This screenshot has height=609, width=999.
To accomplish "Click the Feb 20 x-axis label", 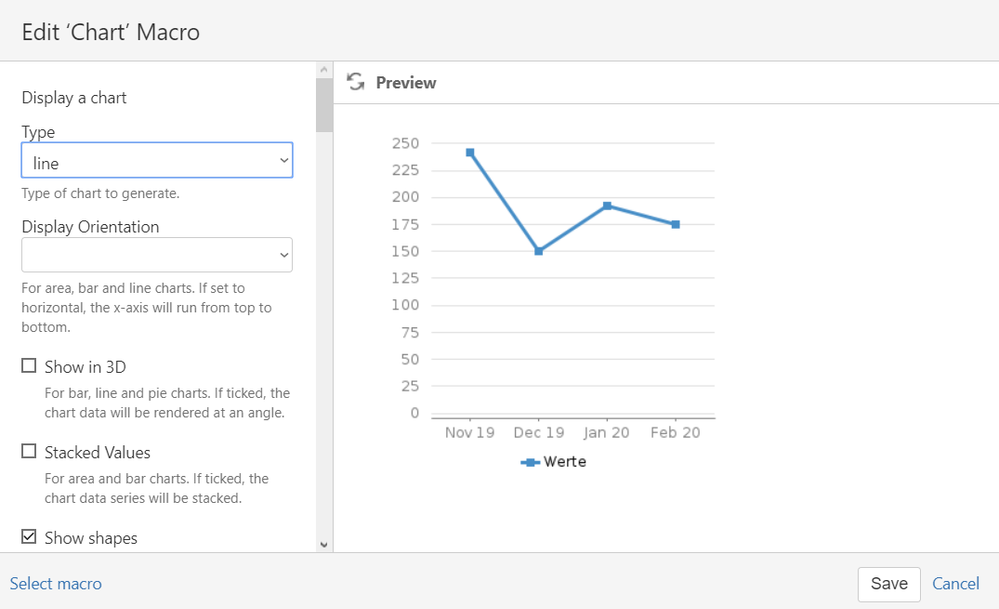I will pos(676,433).
